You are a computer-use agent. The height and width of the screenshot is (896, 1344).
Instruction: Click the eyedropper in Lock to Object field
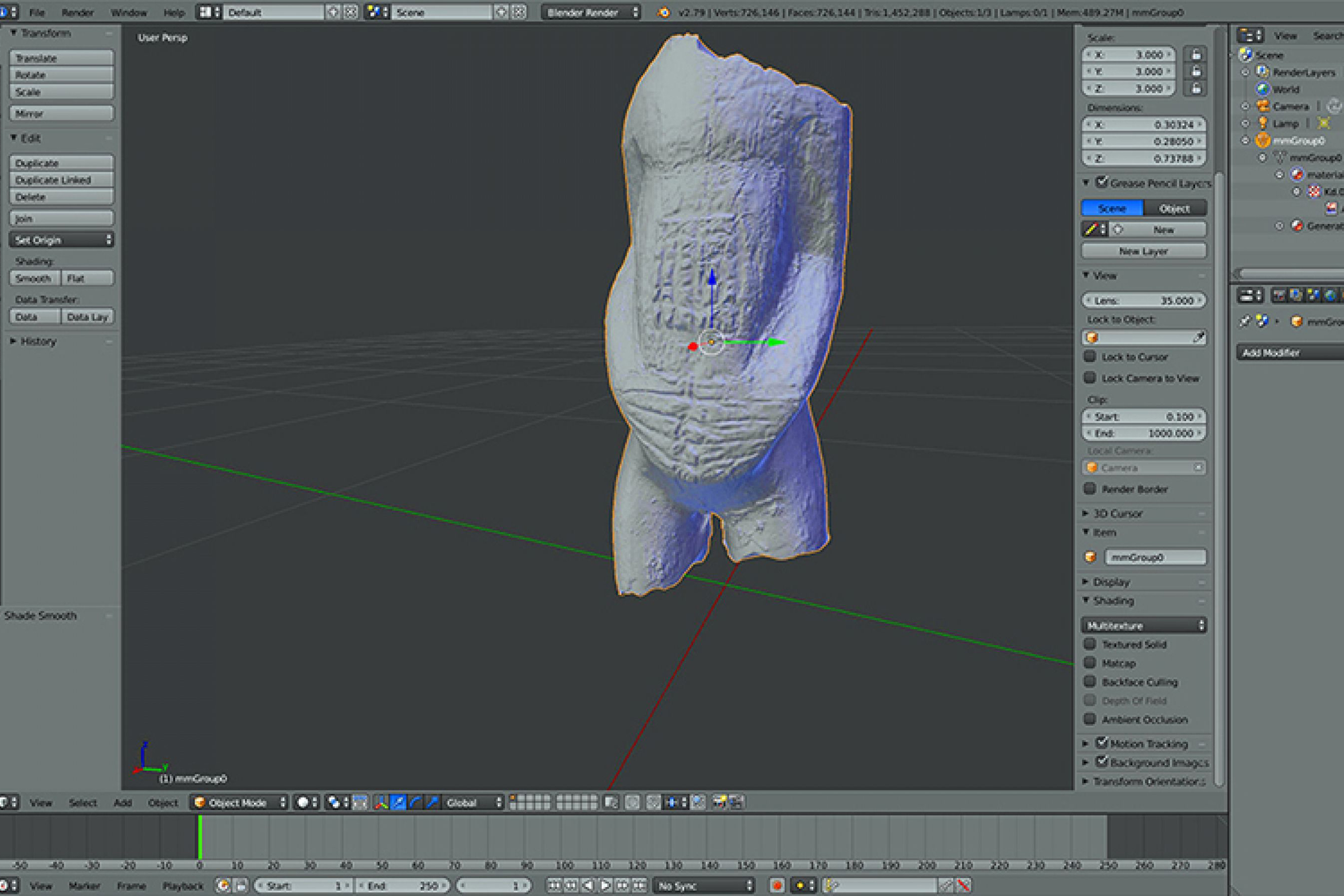(x=1198, y=337)
